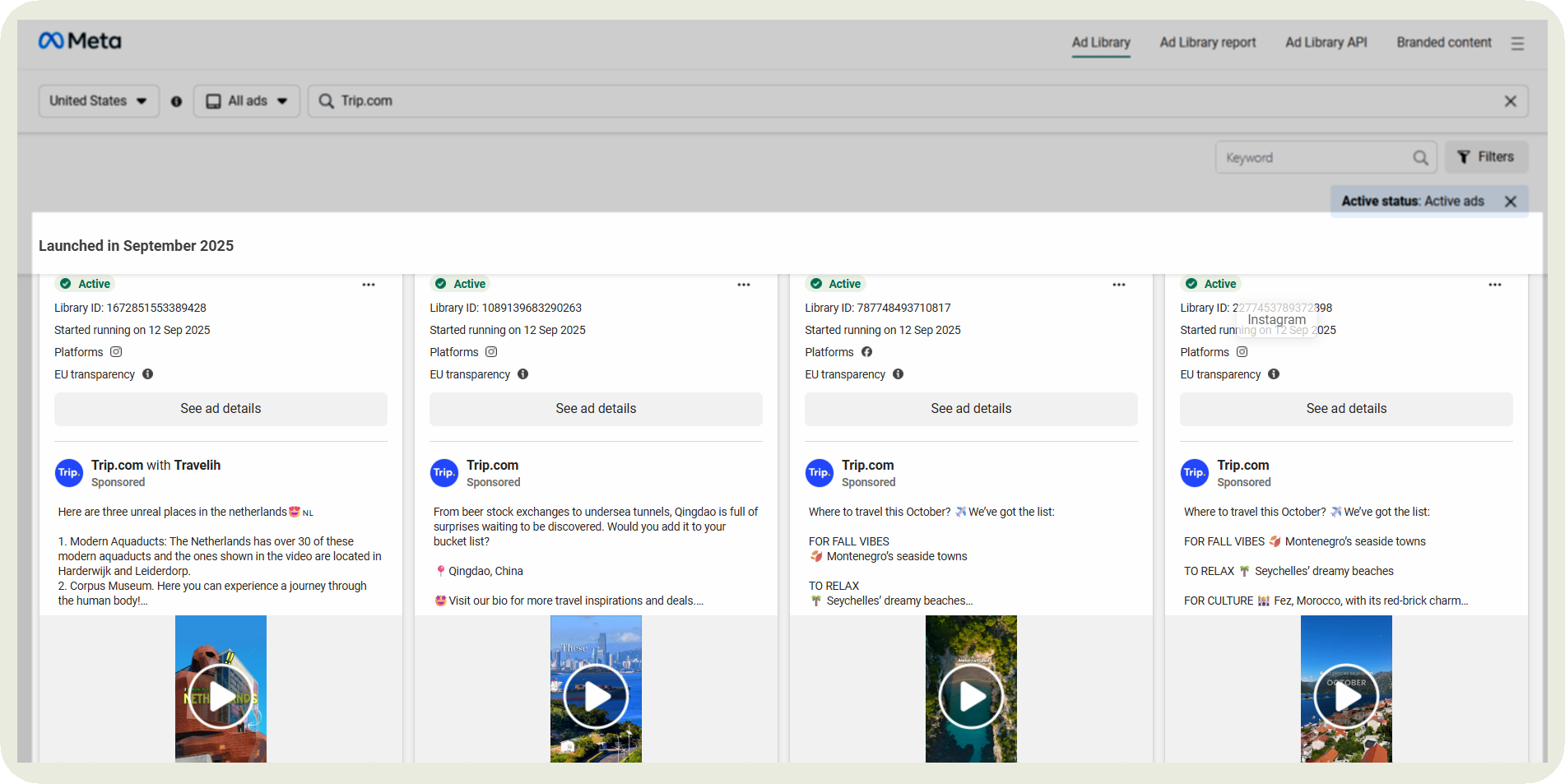The image size is (1565, 784).
Task: Remove the Active status filter chip
Action: pos(1511,202)
